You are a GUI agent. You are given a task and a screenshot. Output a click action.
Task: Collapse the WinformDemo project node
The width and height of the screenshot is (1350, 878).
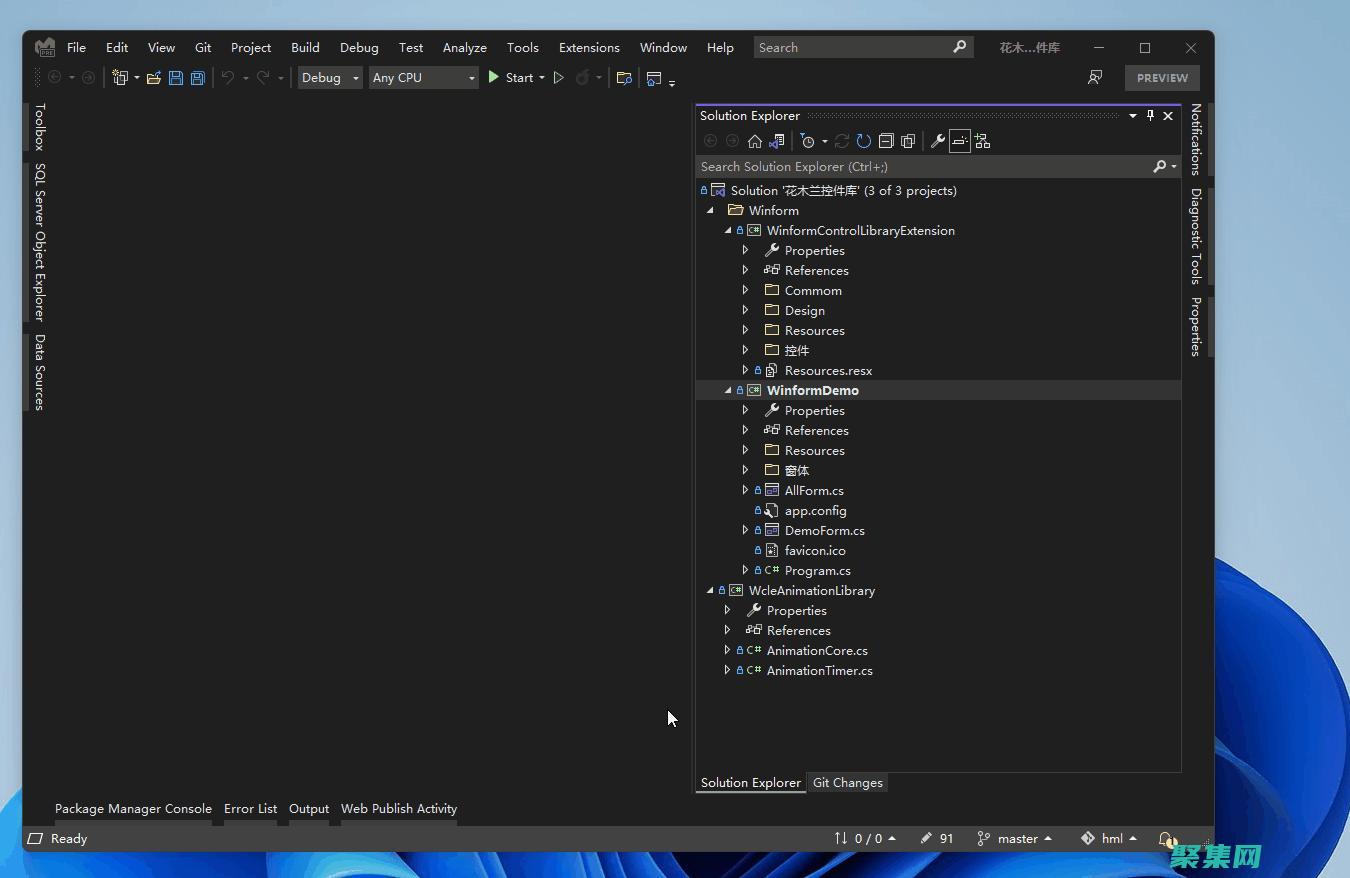pos(728,391)
